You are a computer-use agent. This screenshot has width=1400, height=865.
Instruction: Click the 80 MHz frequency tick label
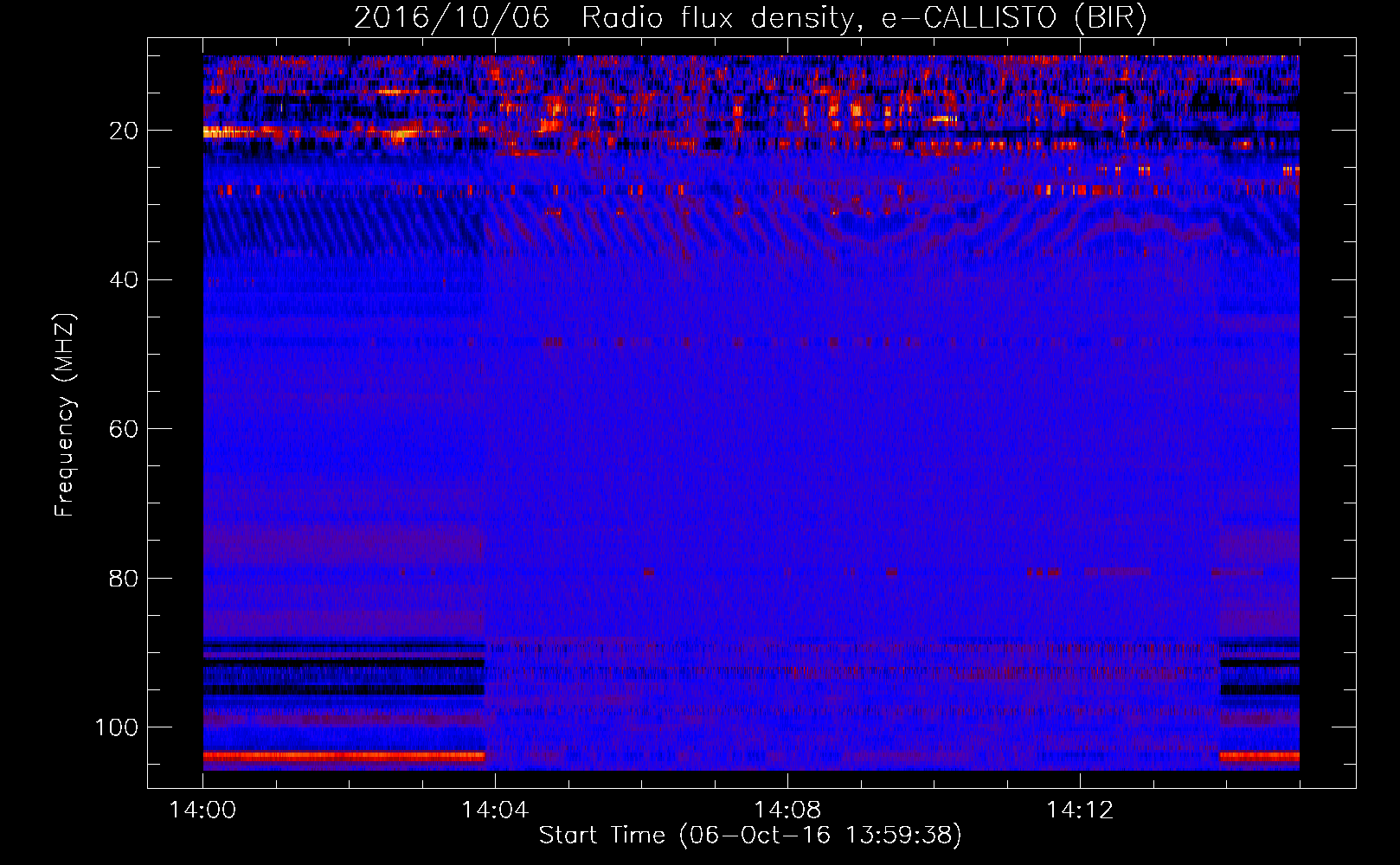pyautogui.click(x=124, y=578)
